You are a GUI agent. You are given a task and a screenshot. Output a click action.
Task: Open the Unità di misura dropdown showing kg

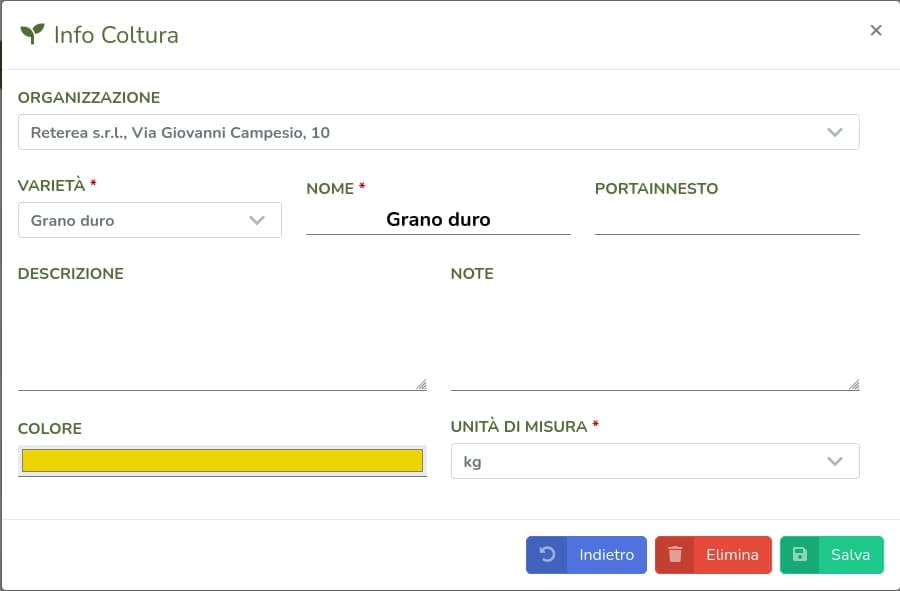click(x=655, y=461)
